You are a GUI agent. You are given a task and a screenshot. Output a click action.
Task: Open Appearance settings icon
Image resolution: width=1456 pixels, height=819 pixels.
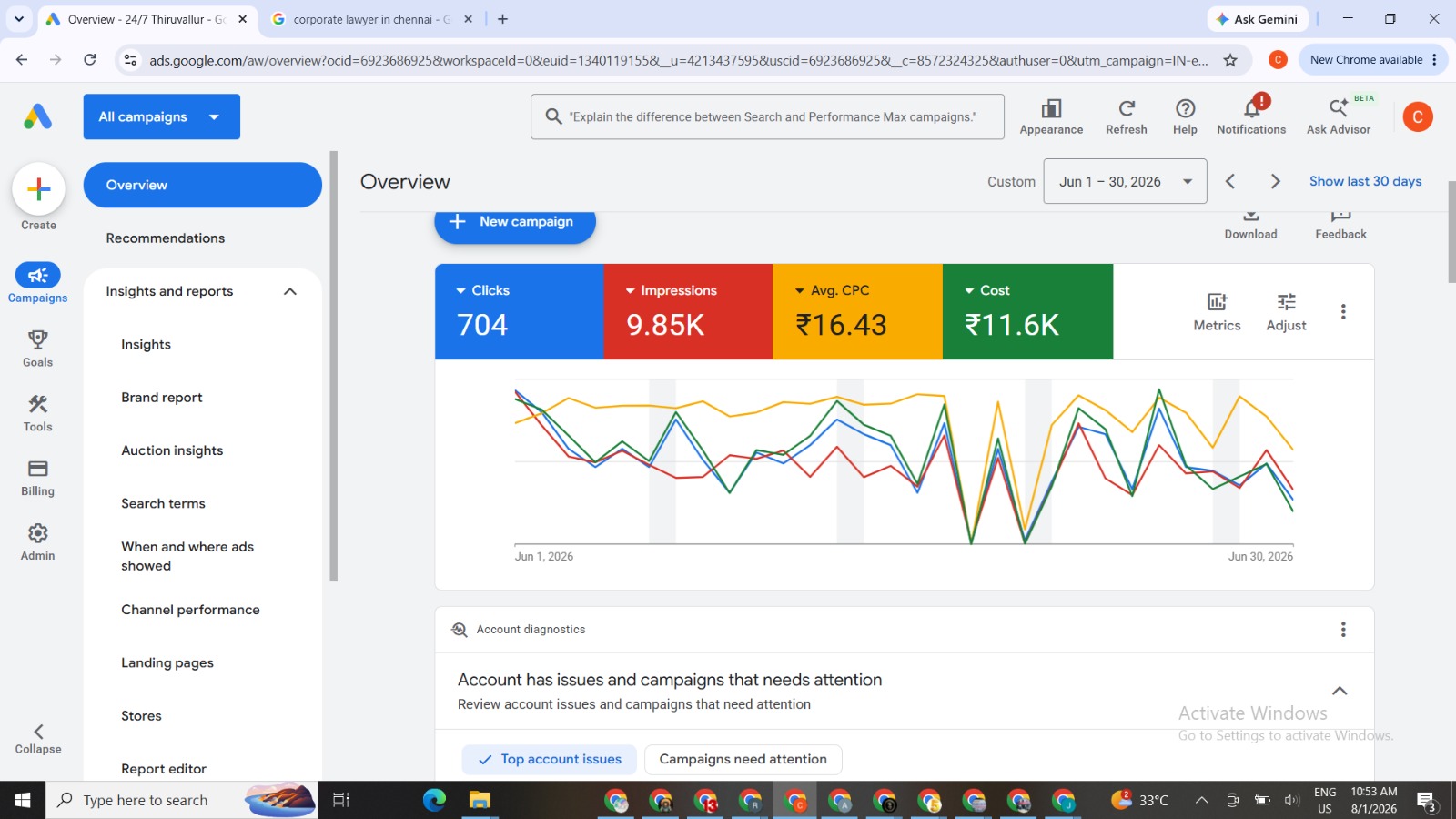click(1051, 116)
